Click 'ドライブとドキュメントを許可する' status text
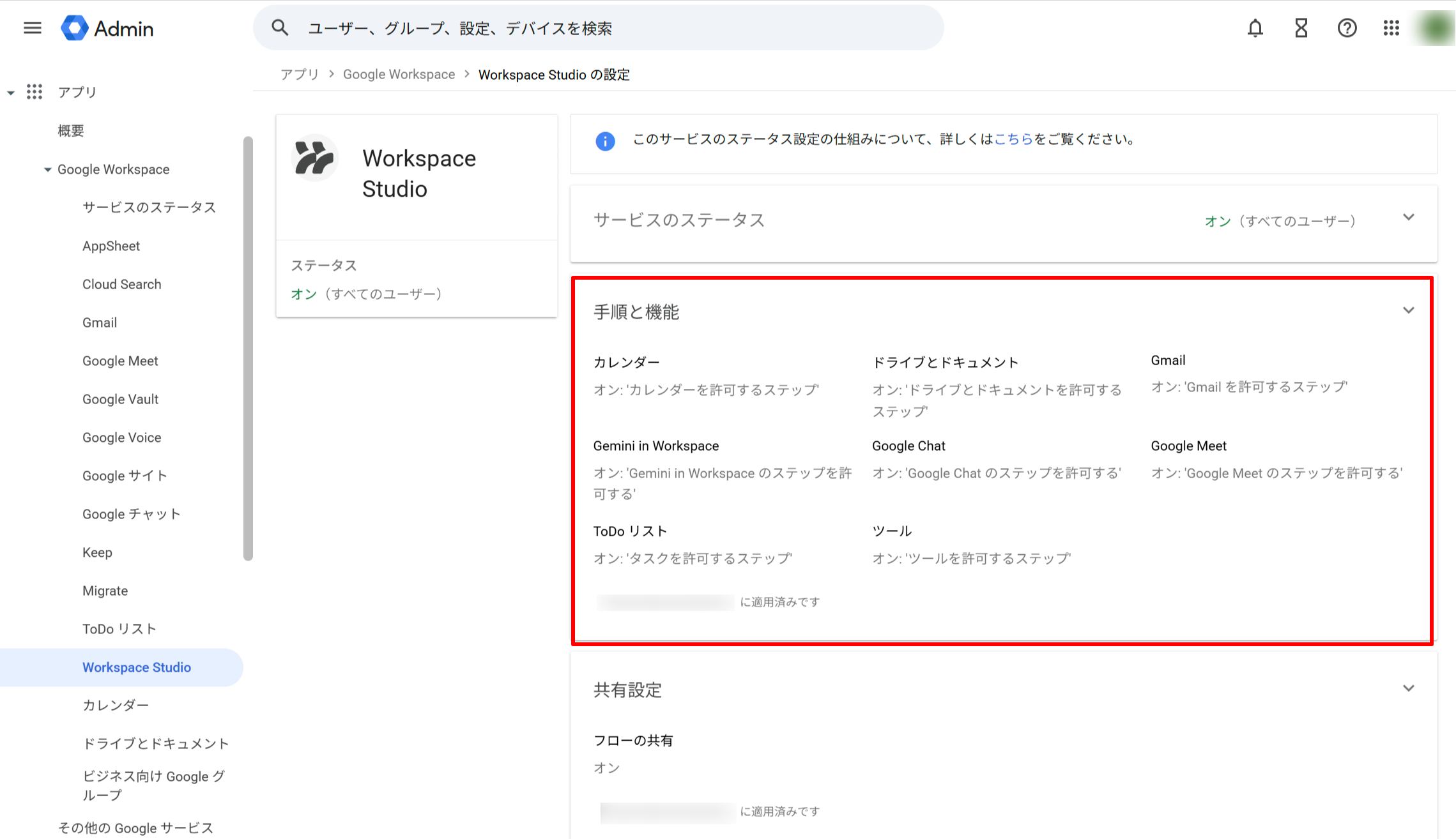 [997, 400]
